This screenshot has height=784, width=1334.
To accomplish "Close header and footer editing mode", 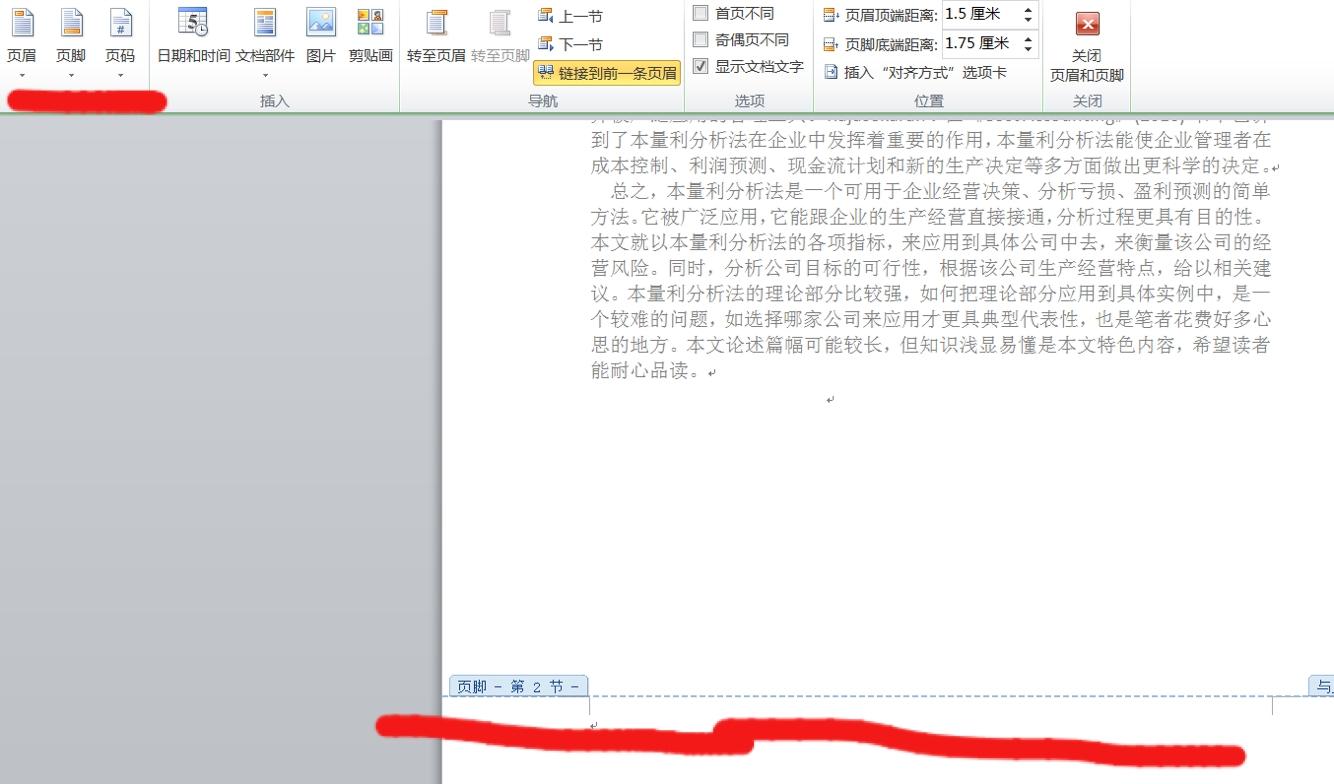I will (x=1086, y=44).
